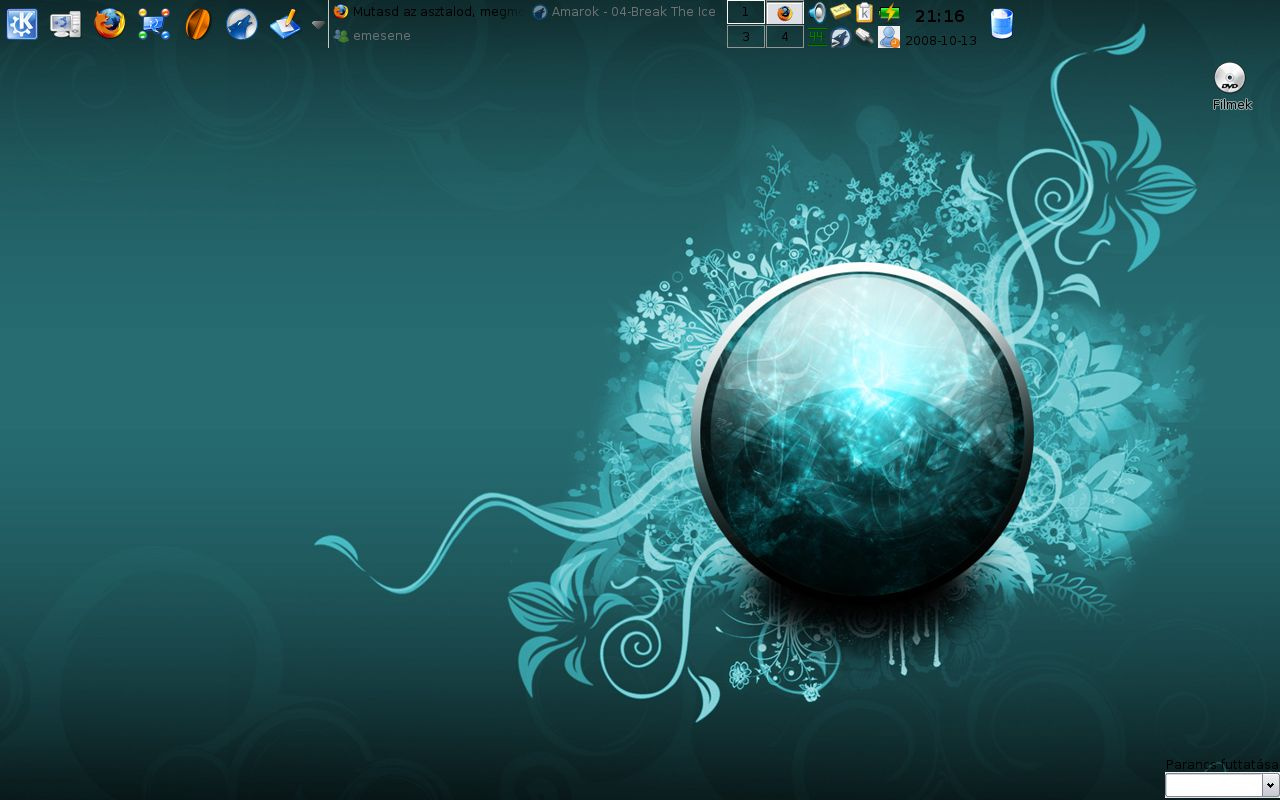Open battery power manager tray icon
The width and height of the screenshot is (1280, 800).
[889, 12]
